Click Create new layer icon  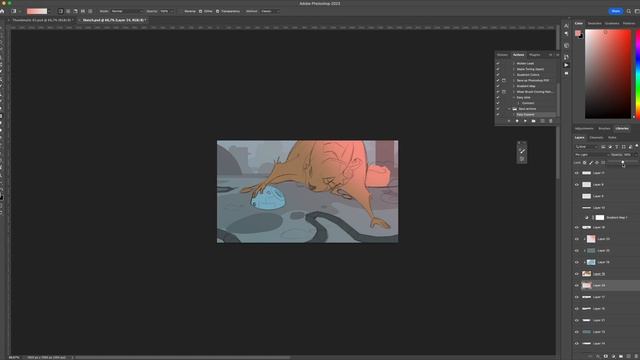[x=629, y=356]
